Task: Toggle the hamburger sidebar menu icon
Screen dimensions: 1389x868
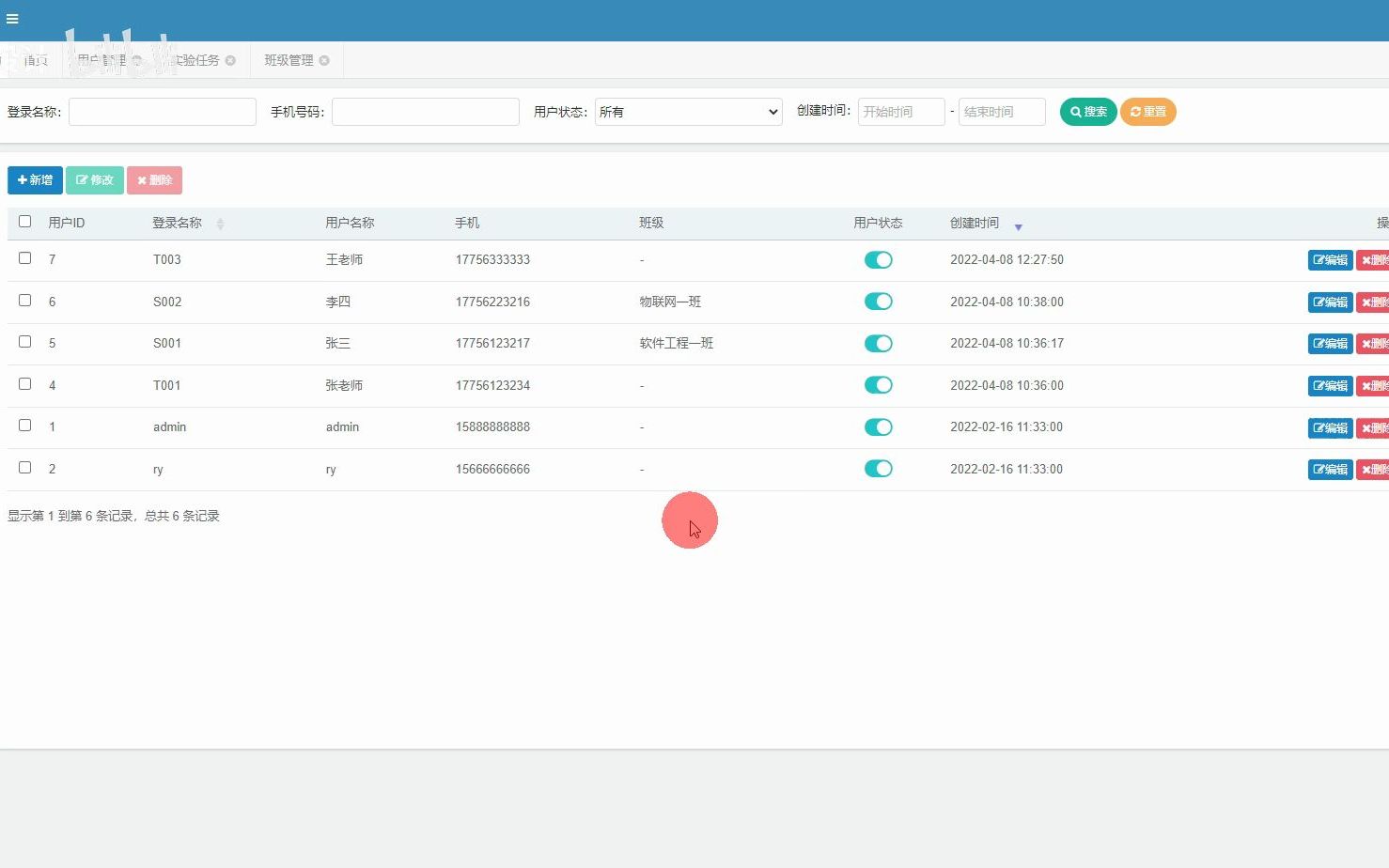Action: click(x=12, y=19)
